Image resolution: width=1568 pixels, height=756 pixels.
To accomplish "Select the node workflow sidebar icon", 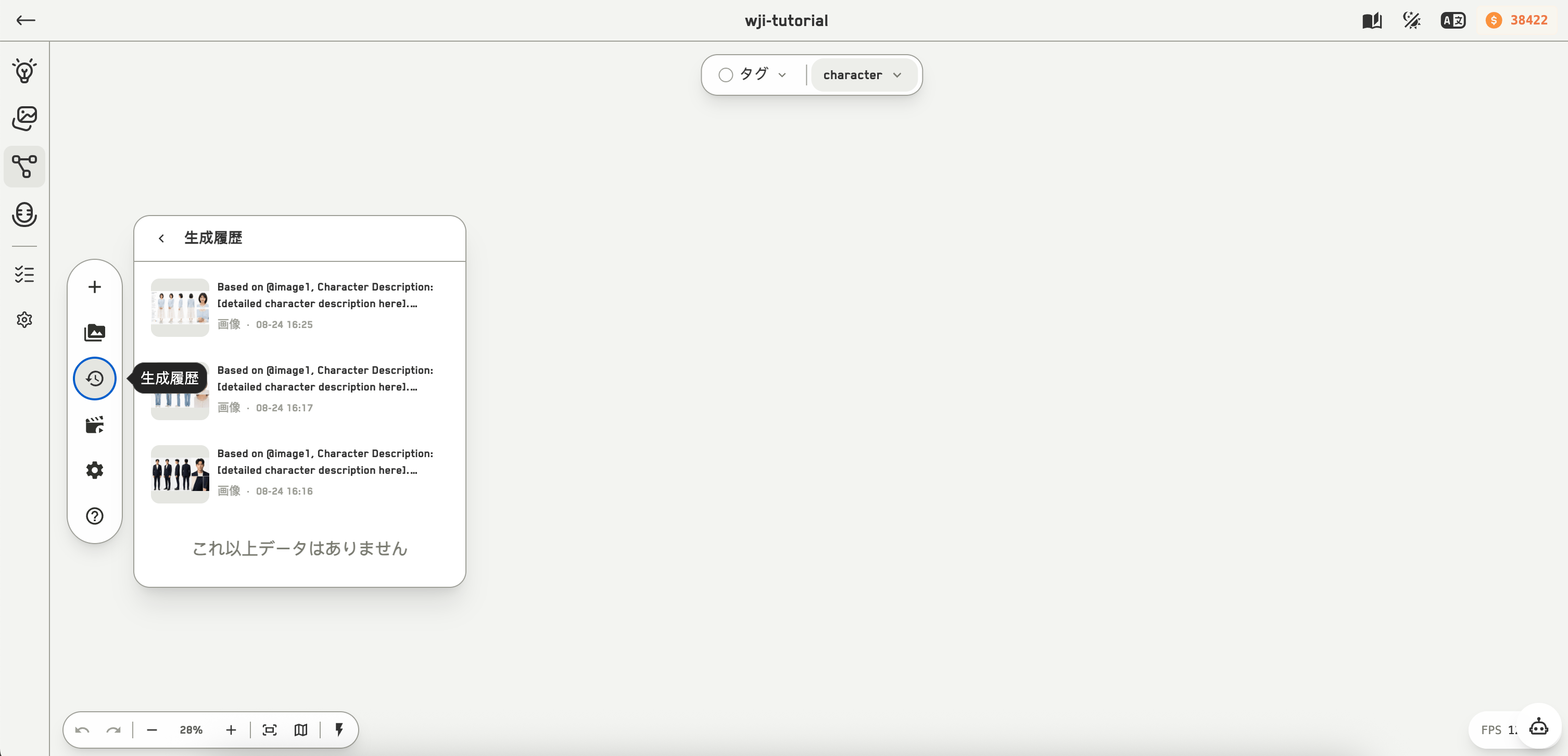I will coord(24,166).
